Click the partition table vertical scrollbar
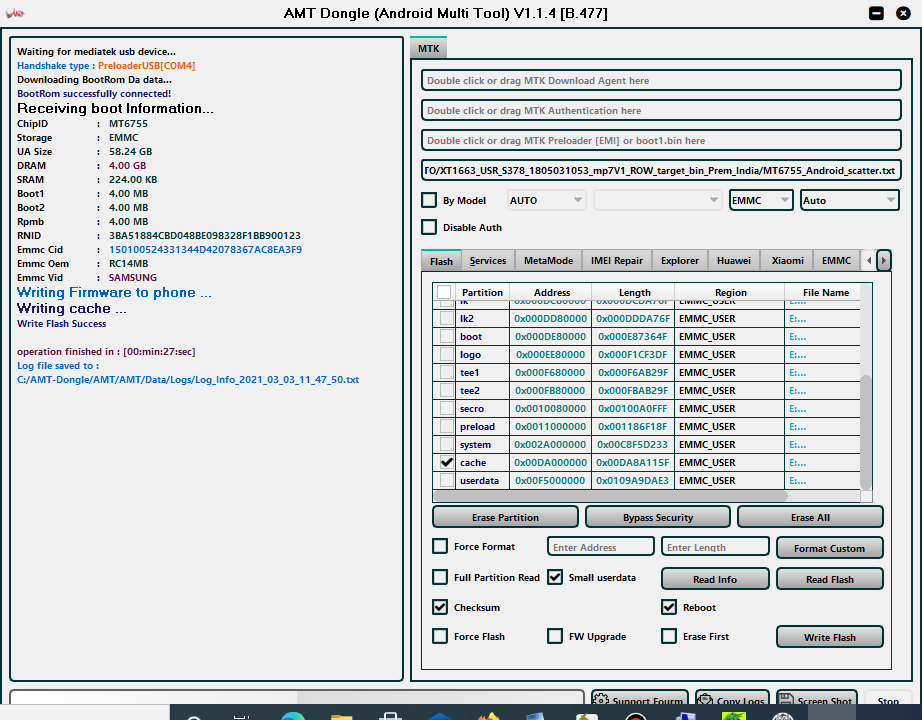 point(866,430)
